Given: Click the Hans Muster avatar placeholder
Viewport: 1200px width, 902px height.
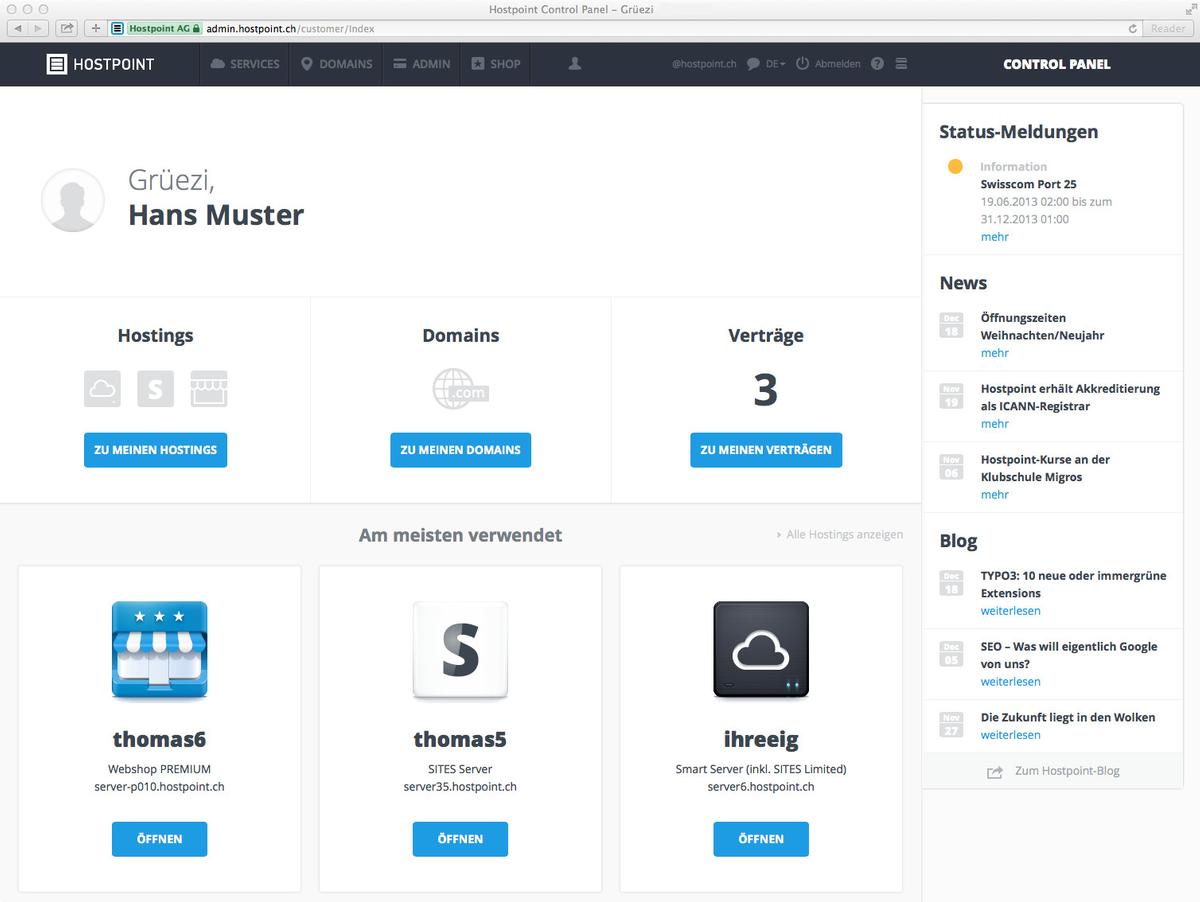Looking at the screenshot, I should [72, 200].
